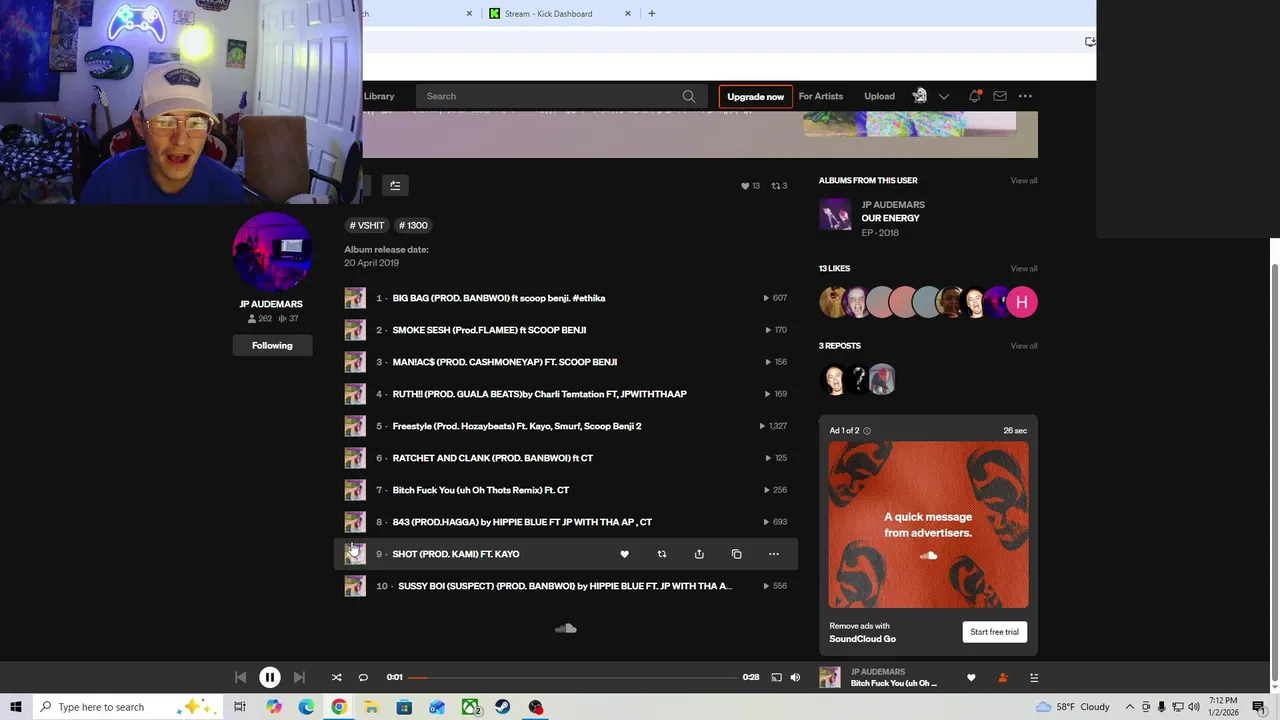Open the Windows Start menu

pyautogui.click(x=16, y=707)
